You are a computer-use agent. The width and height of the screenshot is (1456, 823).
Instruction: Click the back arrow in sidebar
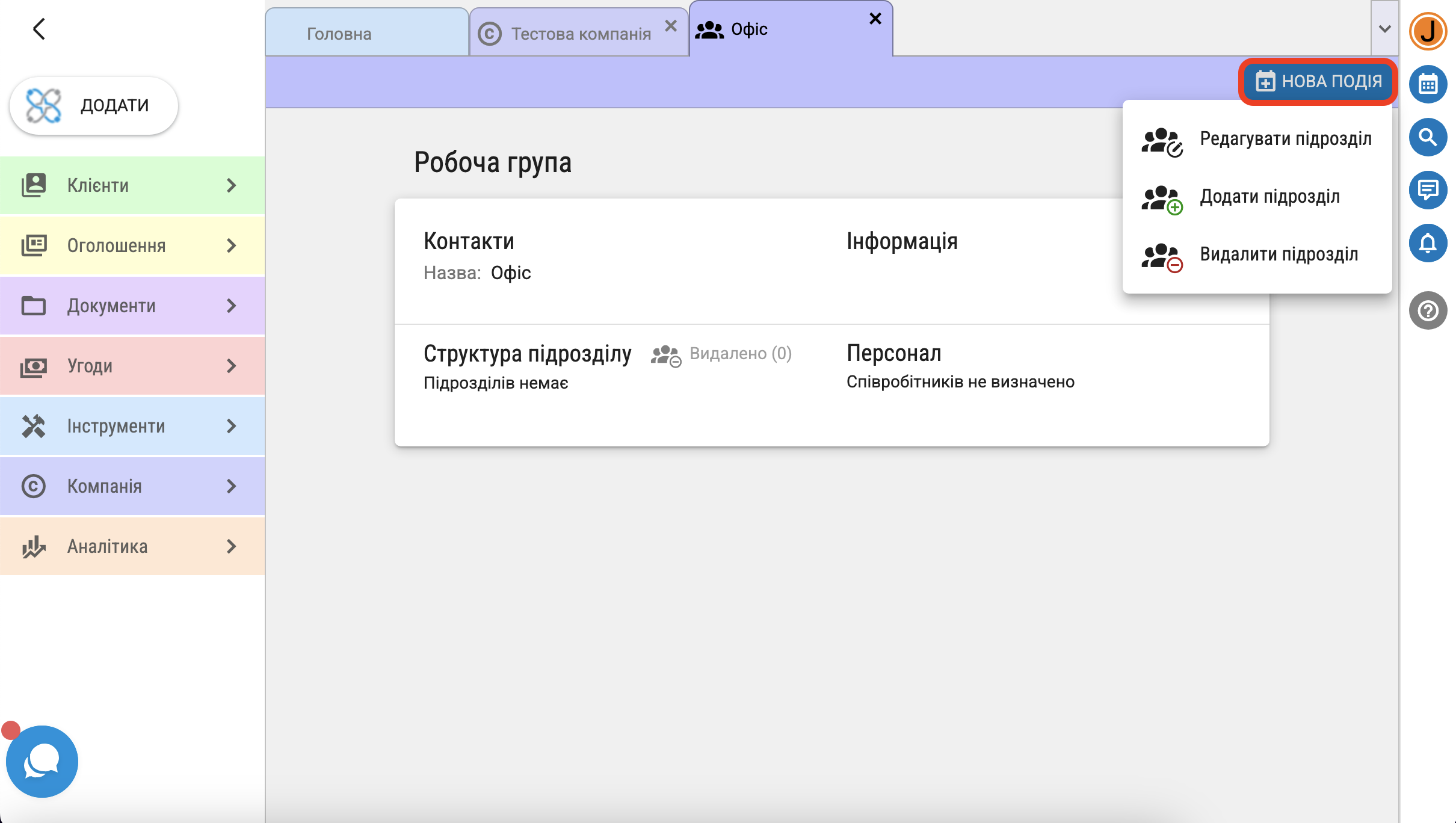(39, 29)
